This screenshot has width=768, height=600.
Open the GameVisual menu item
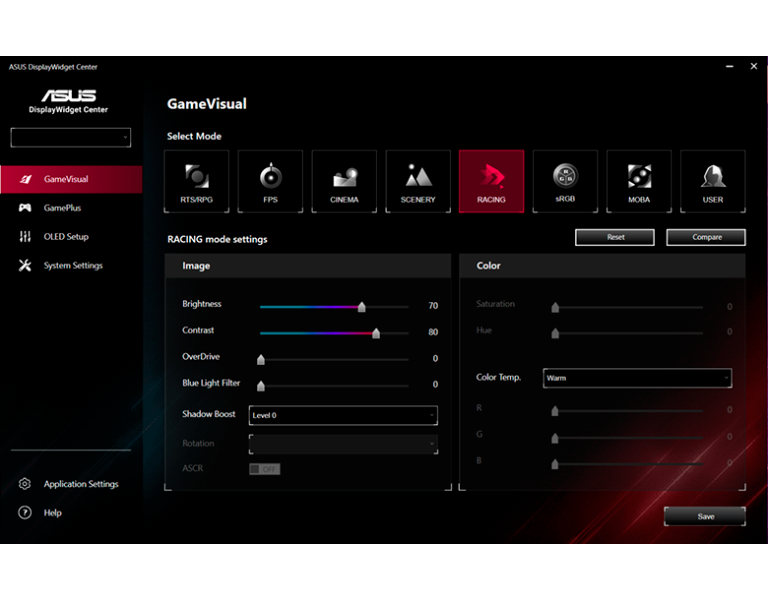click(x=71, y=179)
